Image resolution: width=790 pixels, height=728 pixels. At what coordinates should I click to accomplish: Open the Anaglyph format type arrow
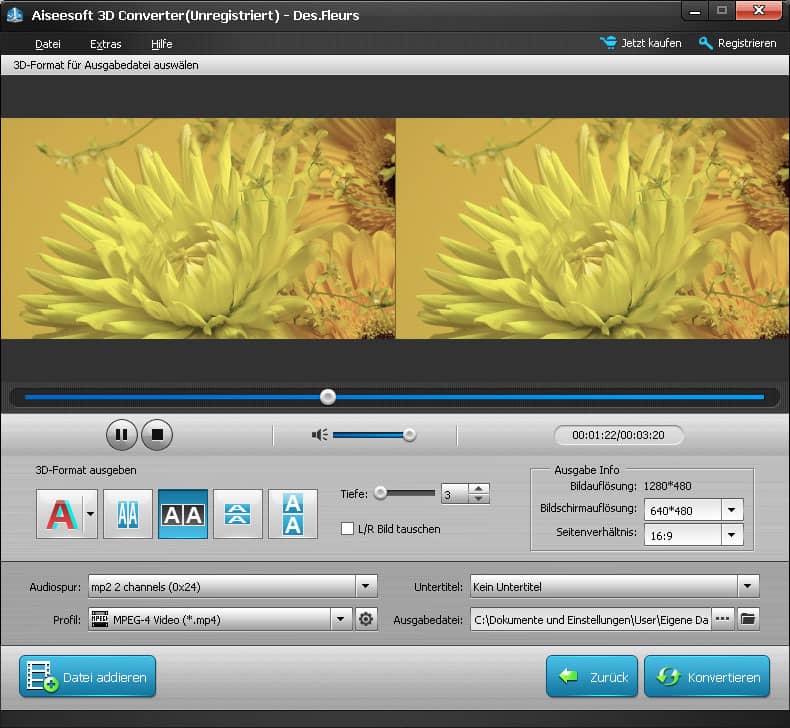90,514
